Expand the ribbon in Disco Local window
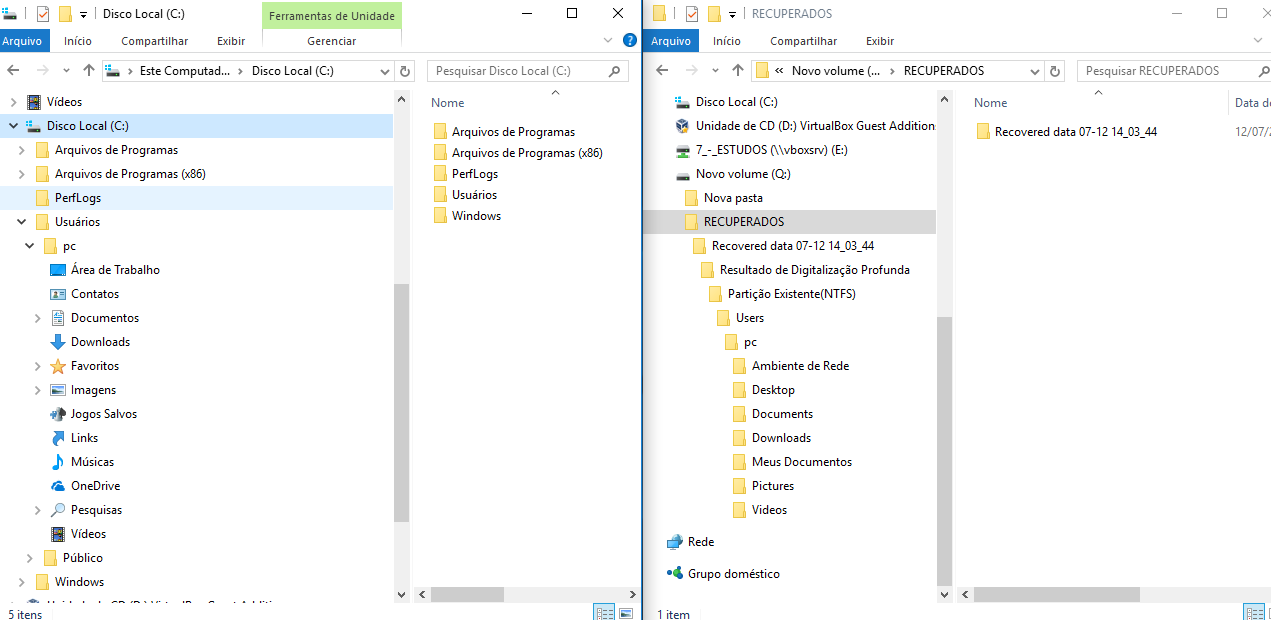Screen dimensions: 1271x620 coord(608,40)
